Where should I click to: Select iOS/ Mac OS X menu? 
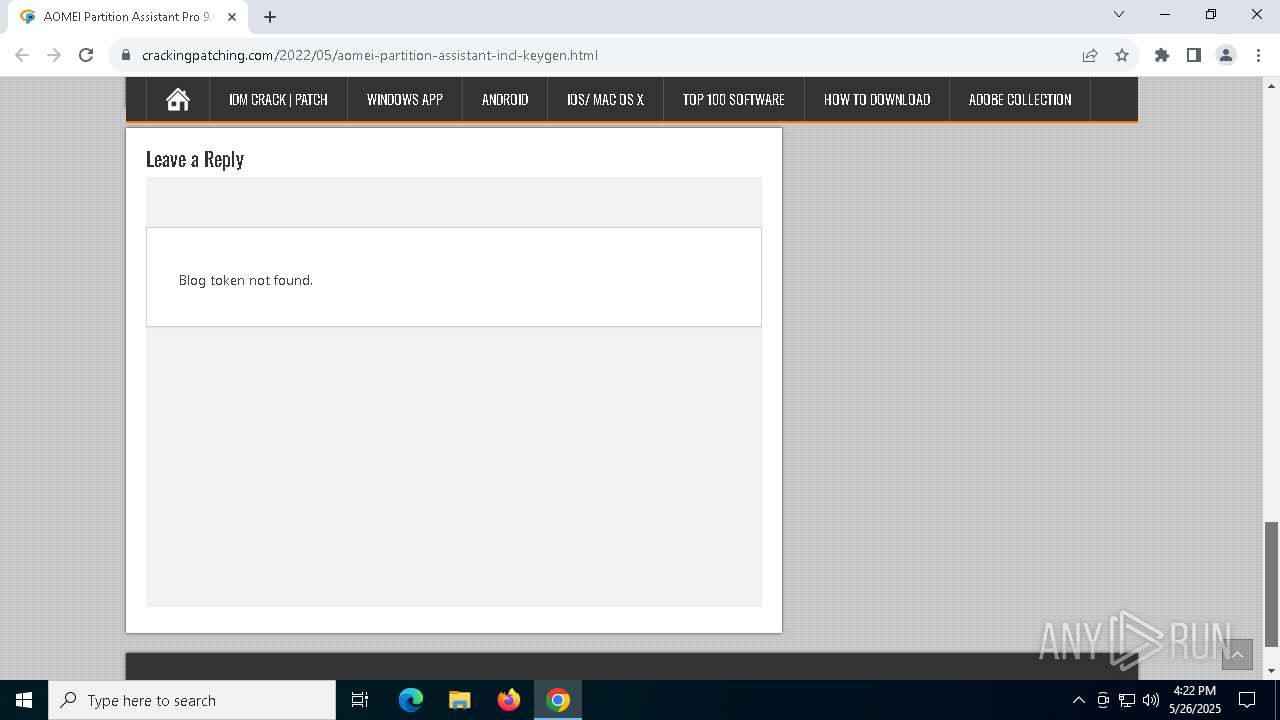point(605,99)
